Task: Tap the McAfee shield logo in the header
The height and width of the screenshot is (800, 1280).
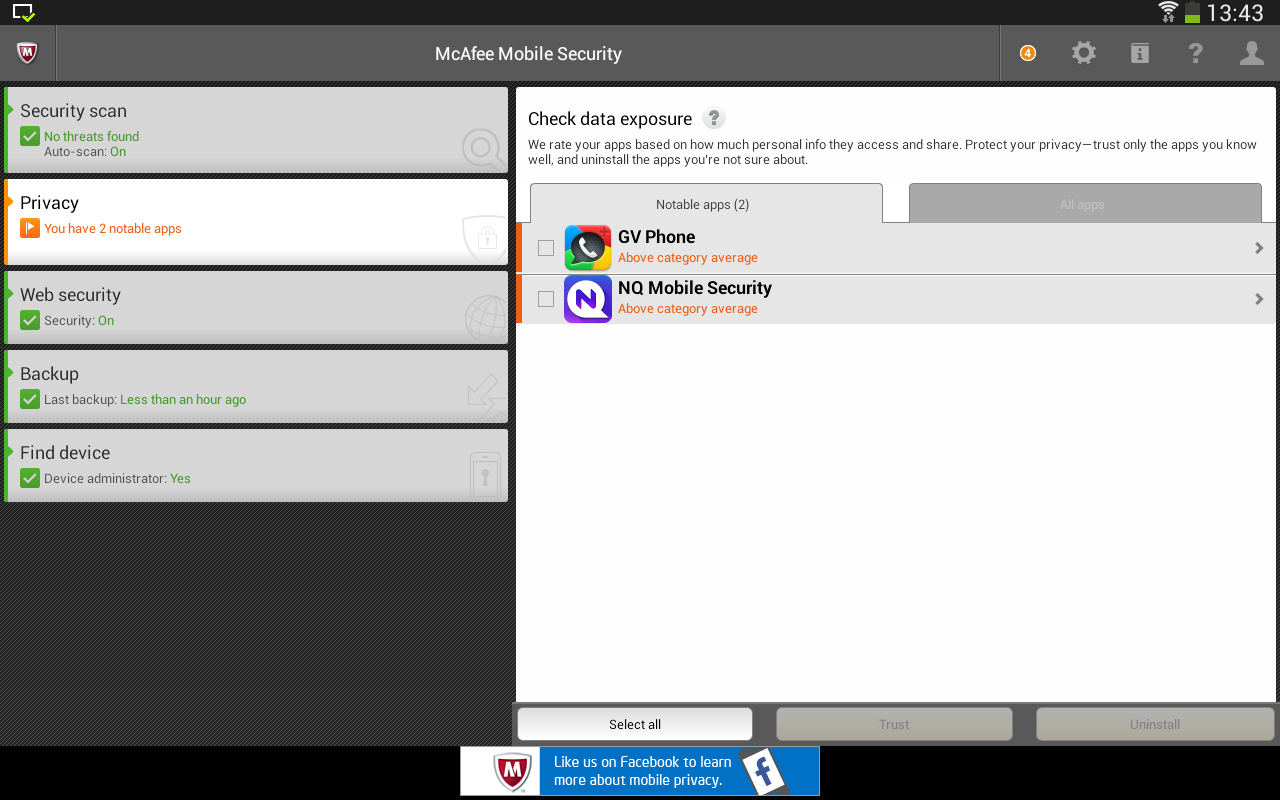Action: 28,53
